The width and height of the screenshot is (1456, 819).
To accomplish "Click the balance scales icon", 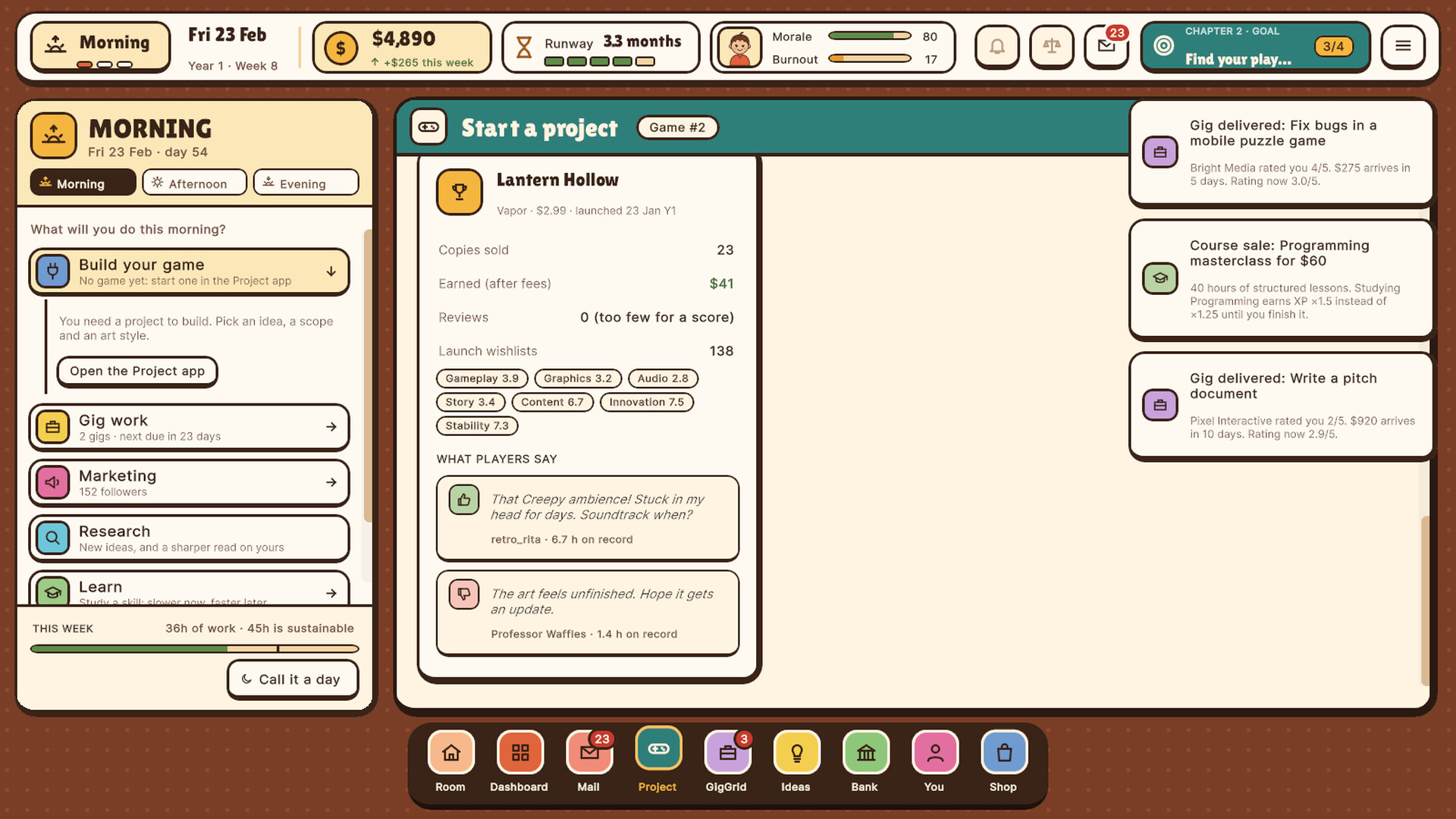I will [x=1051, y=46].
